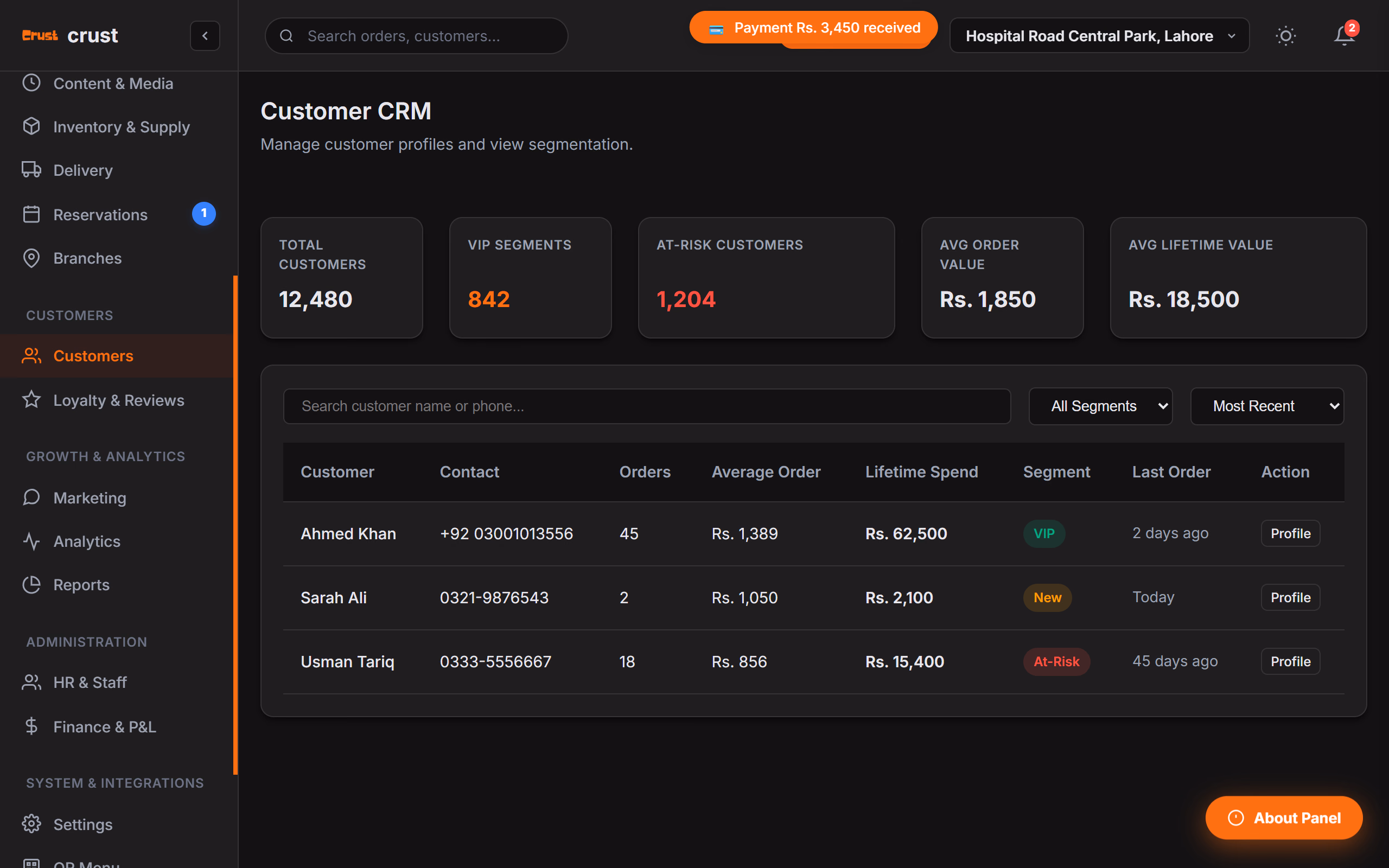The width and height of the screenshot is (1389, 868).
Task: Click the Finance & P&L dollar icon
Action: pos(31,726)
